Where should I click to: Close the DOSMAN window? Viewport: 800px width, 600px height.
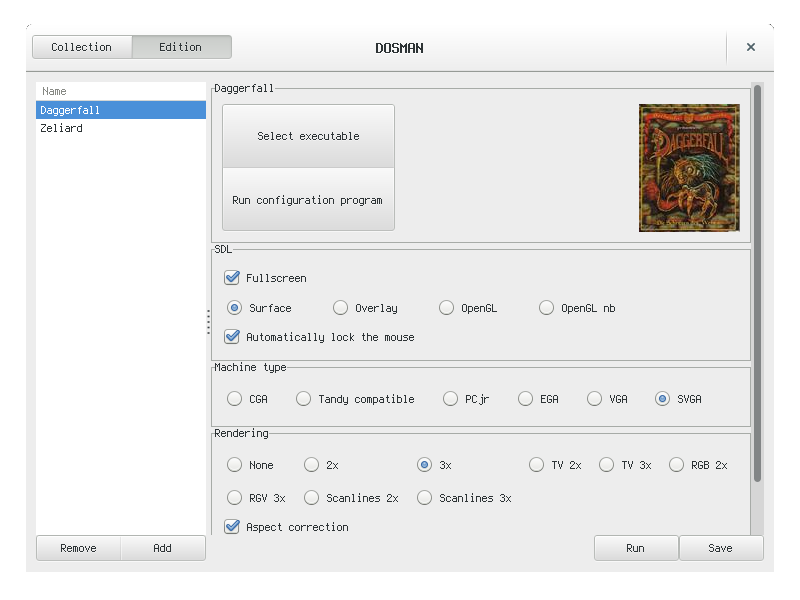click(x=751, y=47)
